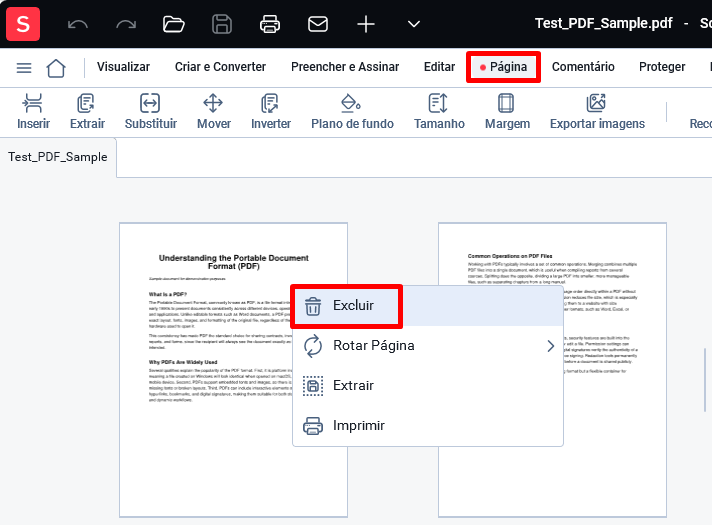712x525 pixels.
Task: Open the Proteger tab
Action: coord(662,67)
